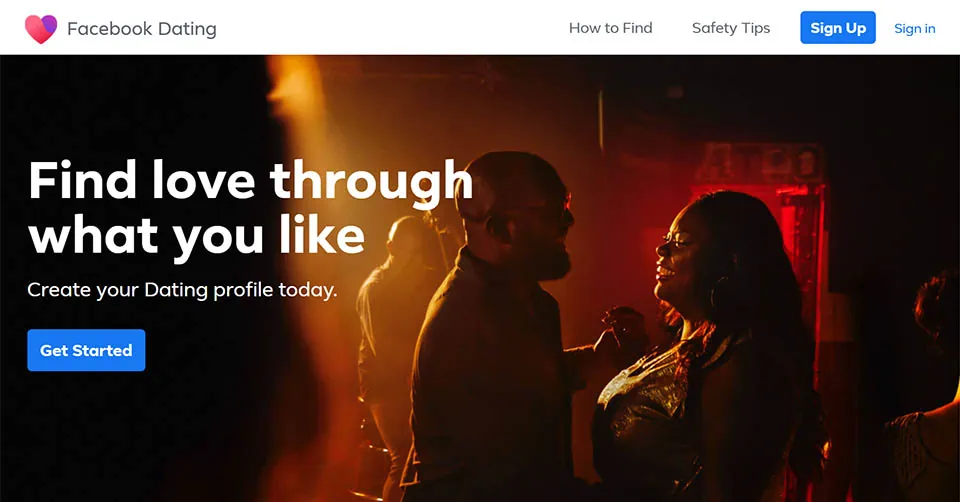The height and width of the screenshot is (502, 960).
Task: Select the 'Find love through' headline line
Action: click(x=250, y=181)
